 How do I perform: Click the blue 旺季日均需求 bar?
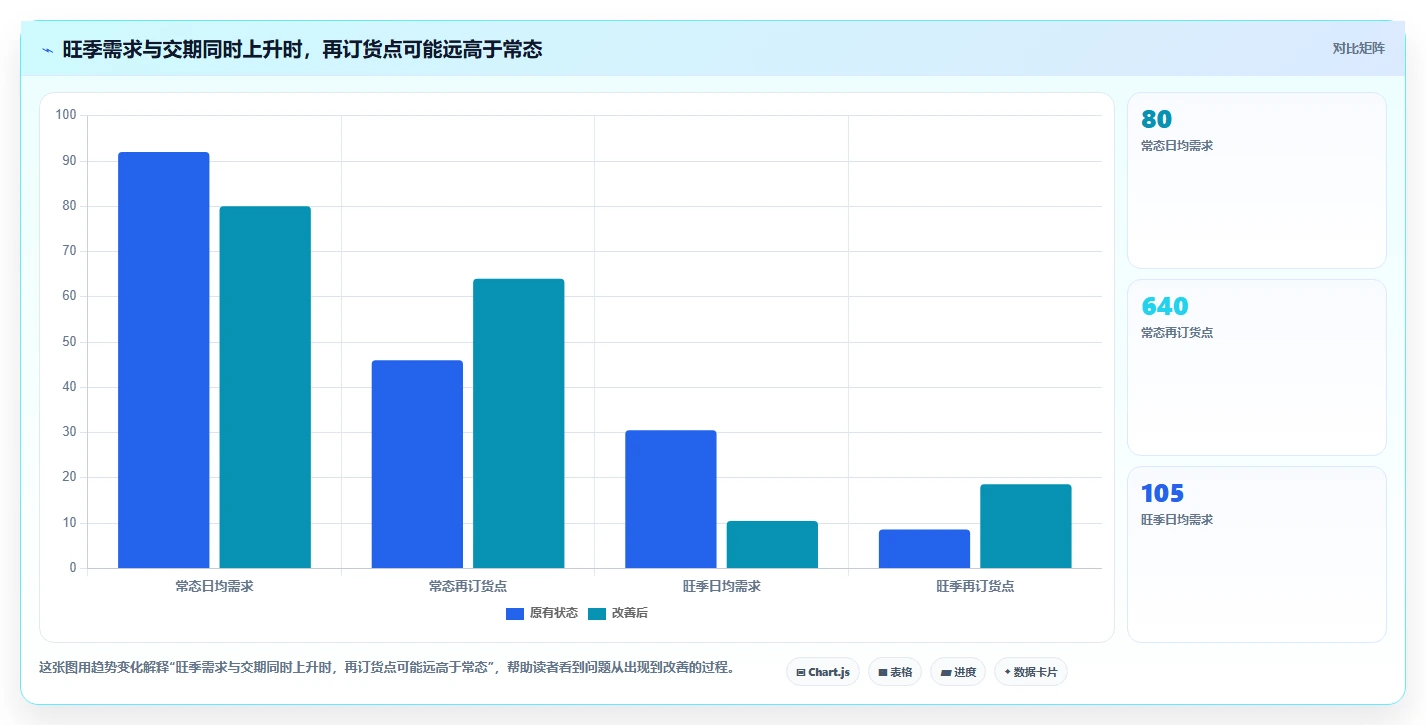(x=671, y=499)
